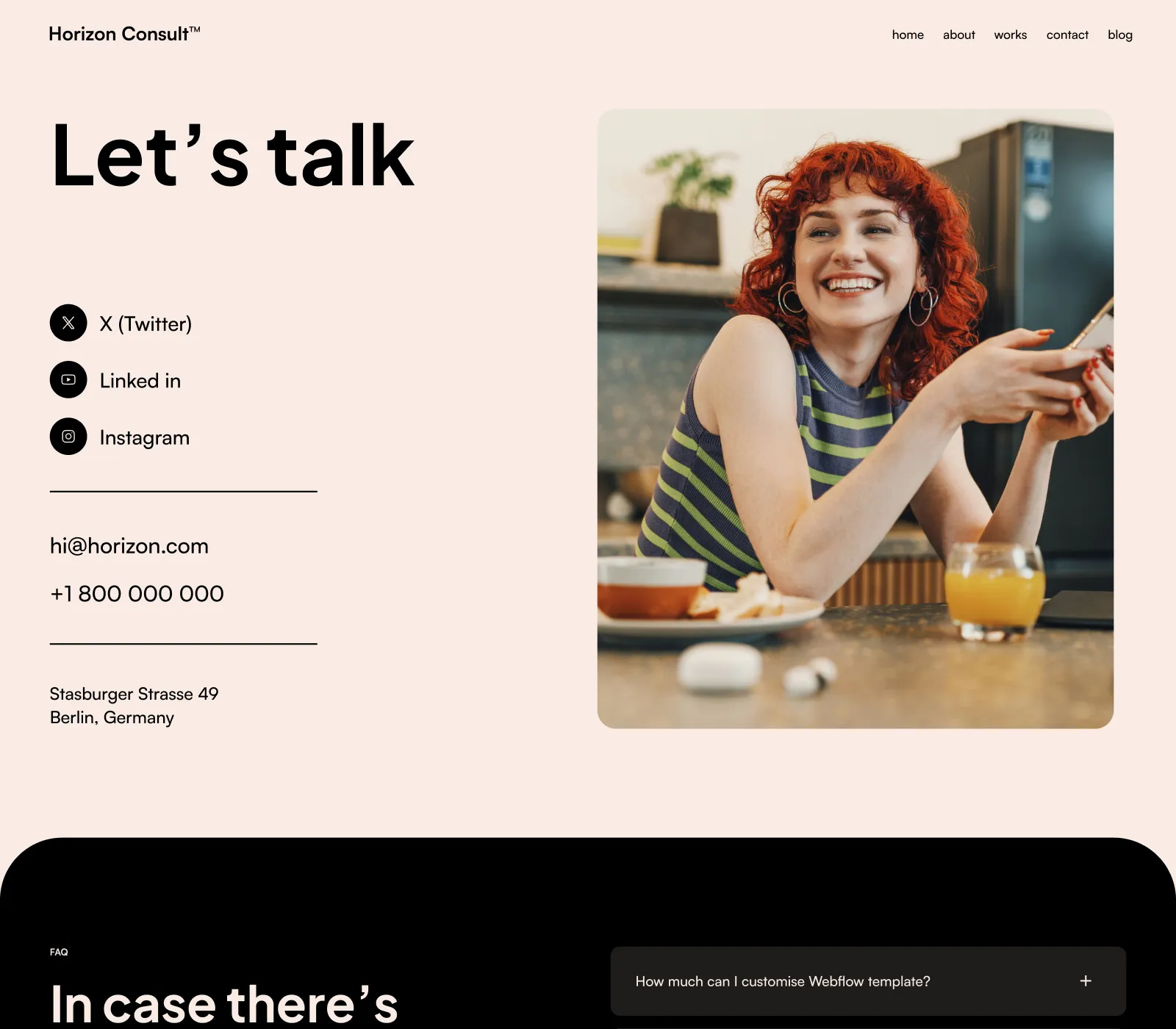Click the hi@horizon.com email address
The width and height of the screenshot is (1176, 1029).
pos(129,546)
